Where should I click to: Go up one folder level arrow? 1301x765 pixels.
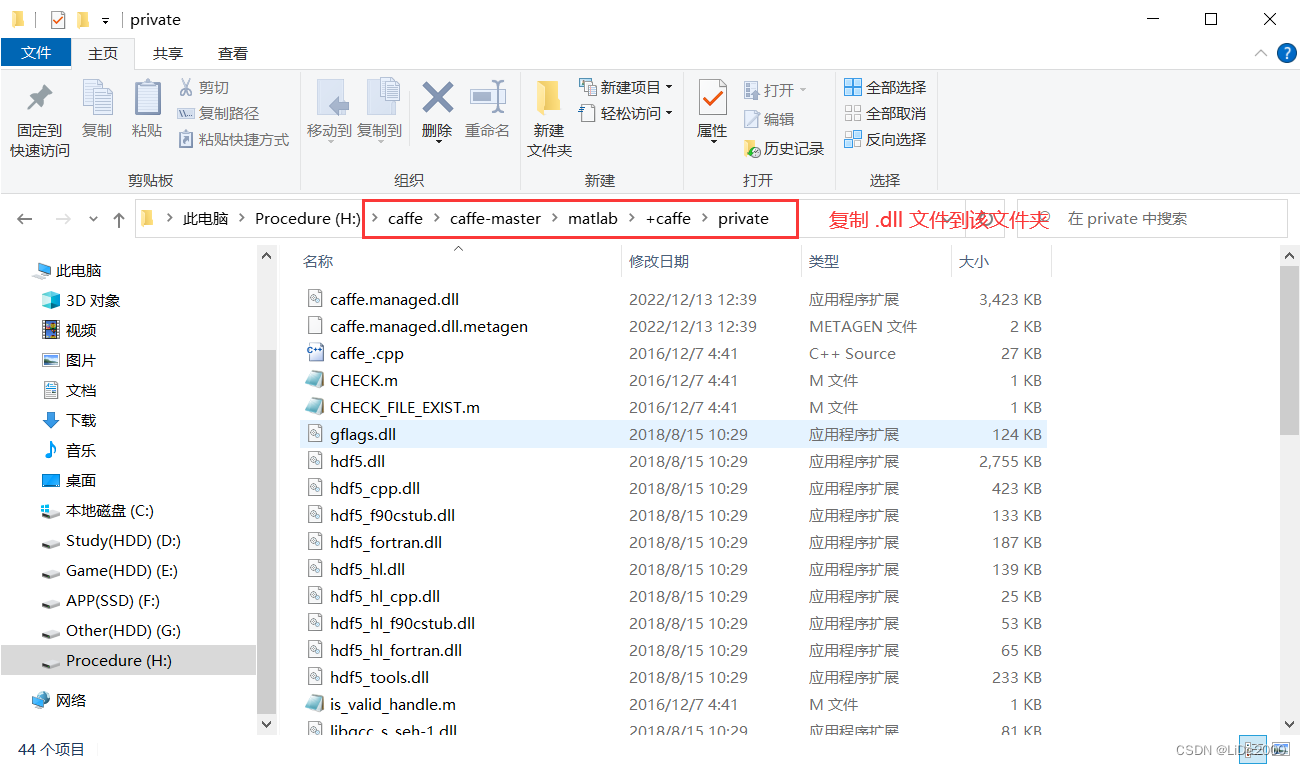click(119, 219)
